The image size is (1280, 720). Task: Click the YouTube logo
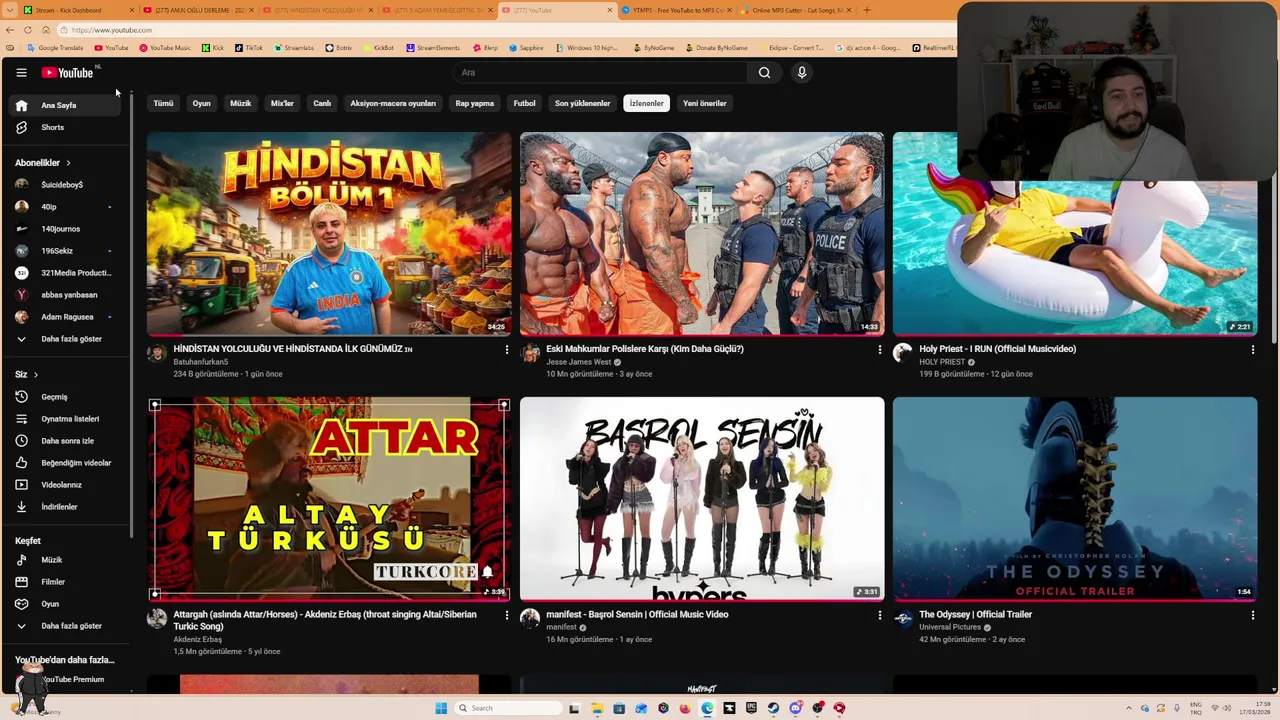67,72
